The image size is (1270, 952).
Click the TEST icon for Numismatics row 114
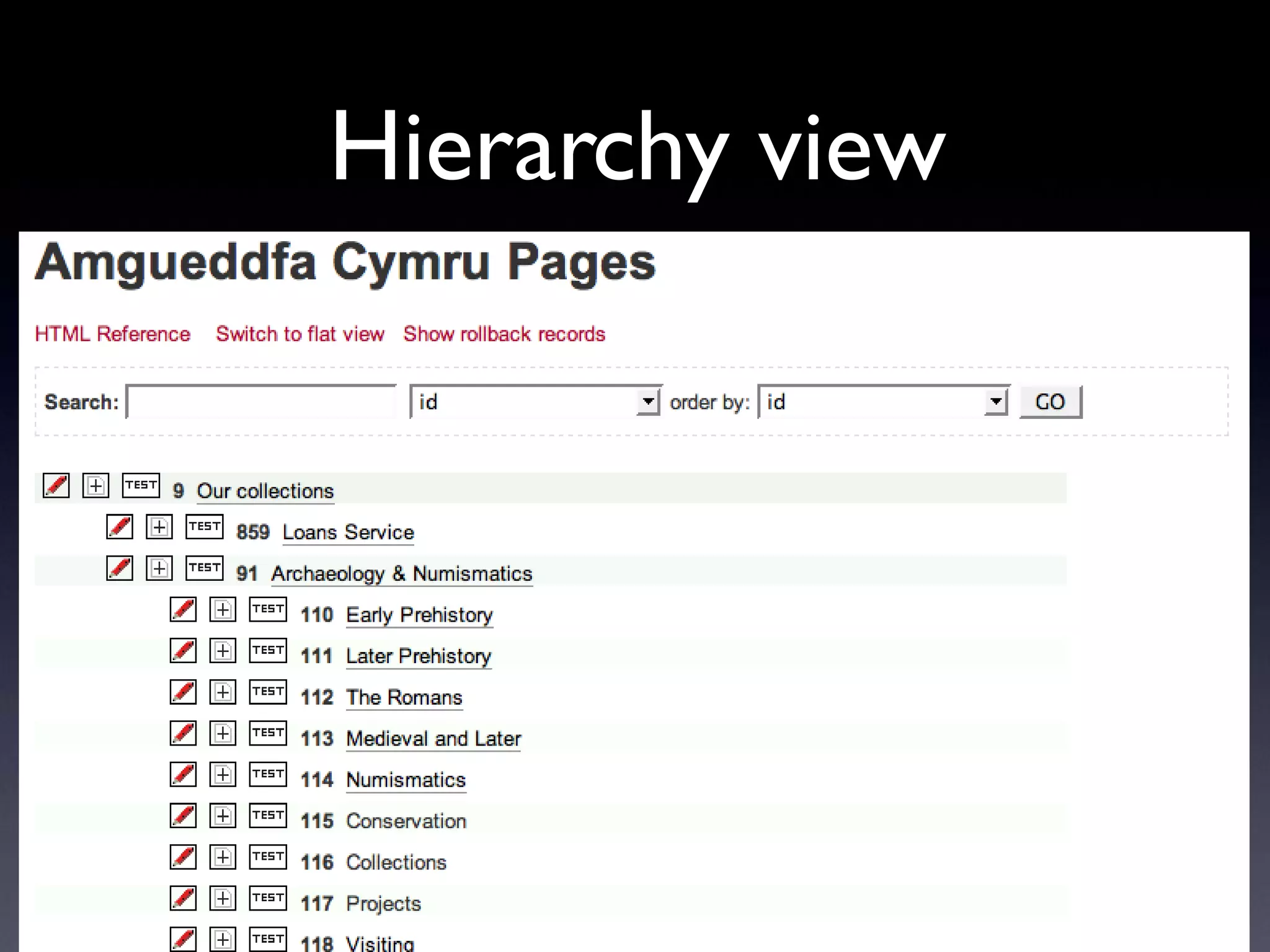(268, 774)
